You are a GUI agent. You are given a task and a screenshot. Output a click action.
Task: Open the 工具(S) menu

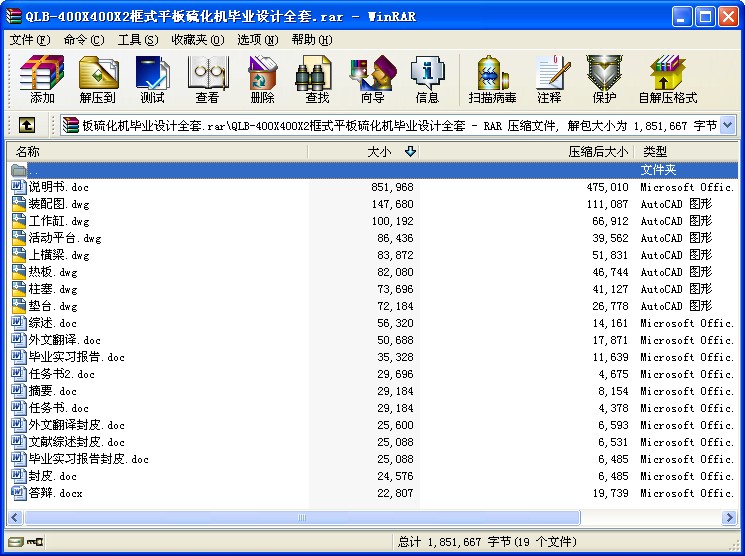[137, 40]
